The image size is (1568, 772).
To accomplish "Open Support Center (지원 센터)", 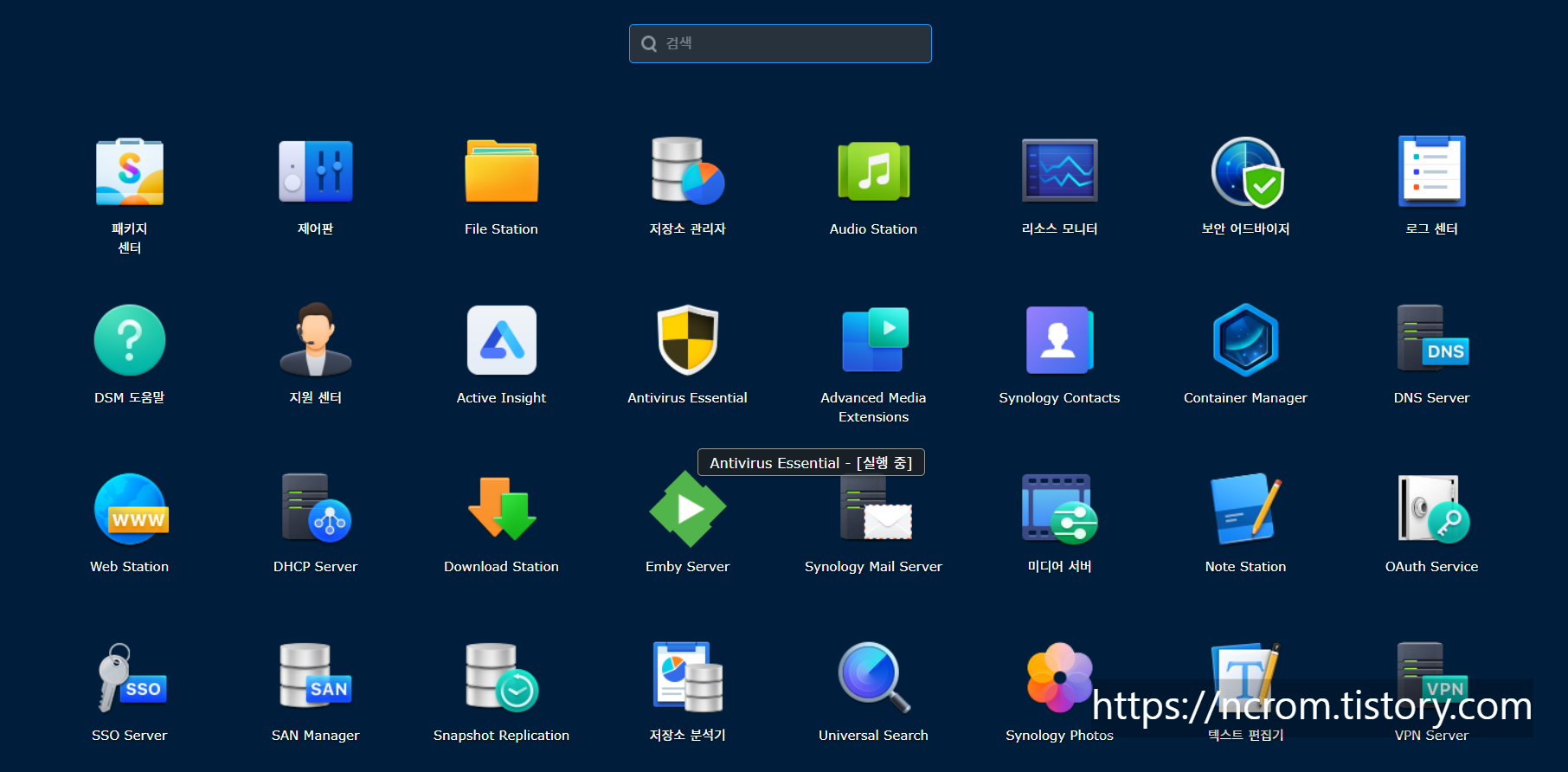I will 316,340.
